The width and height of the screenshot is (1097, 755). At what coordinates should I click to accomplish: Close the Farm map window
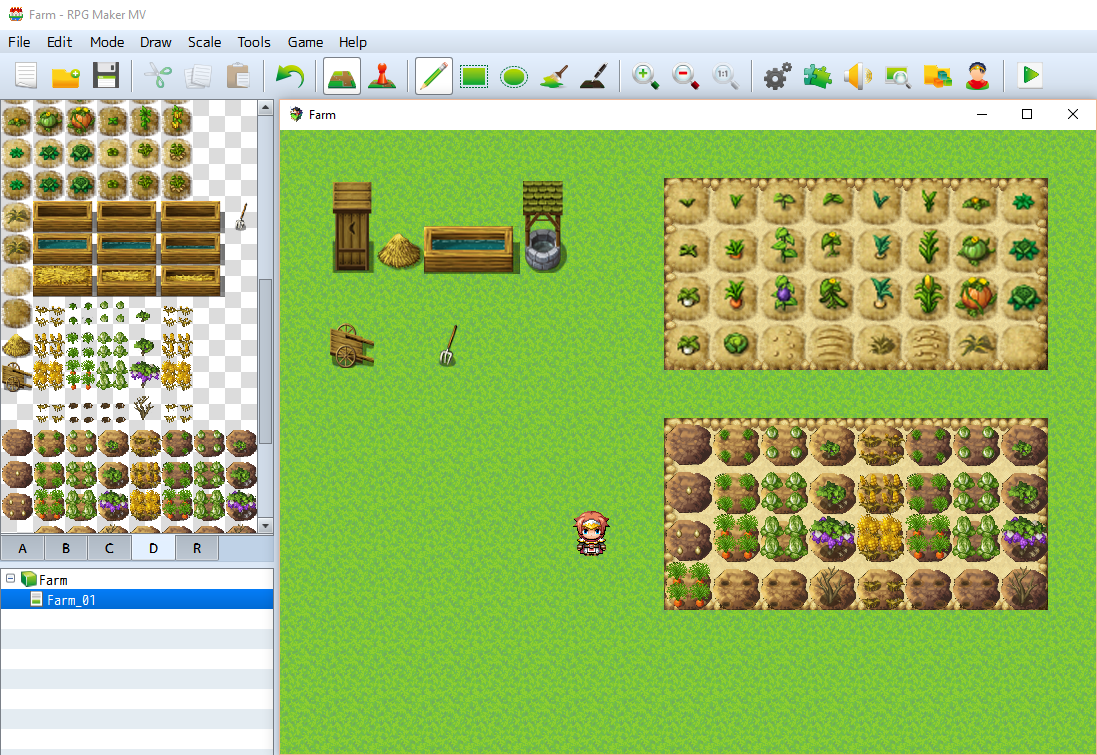[1073, 114]
